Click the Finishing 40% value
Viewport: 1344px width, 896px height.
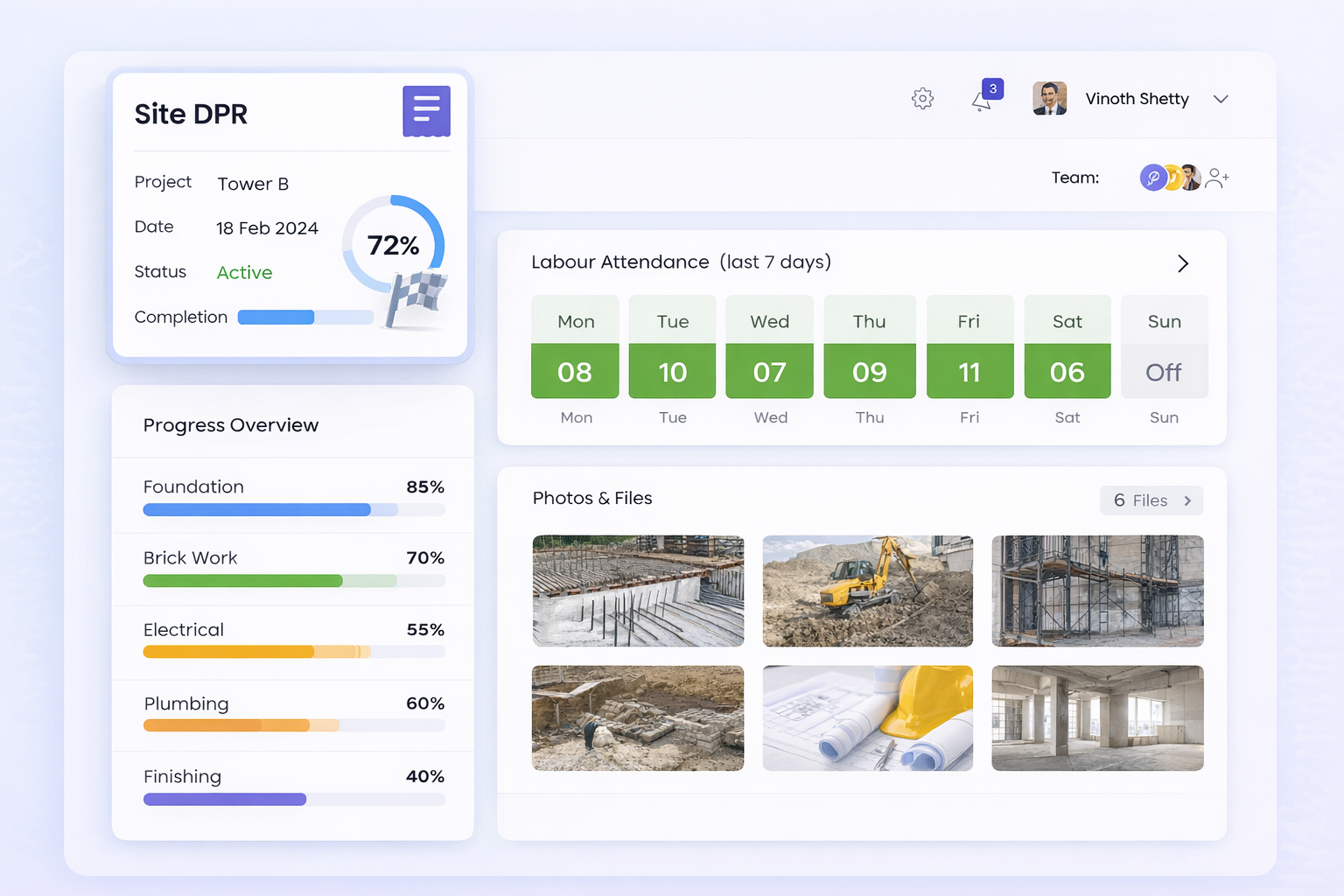(x=425, y=776)
